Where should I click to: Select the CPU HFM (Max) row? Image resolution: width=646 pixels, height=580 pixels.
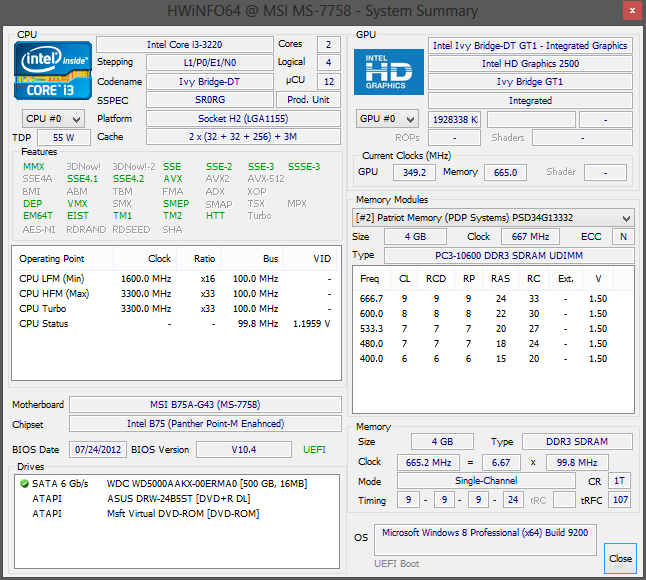pyautogui.click(x=175, y=294)
